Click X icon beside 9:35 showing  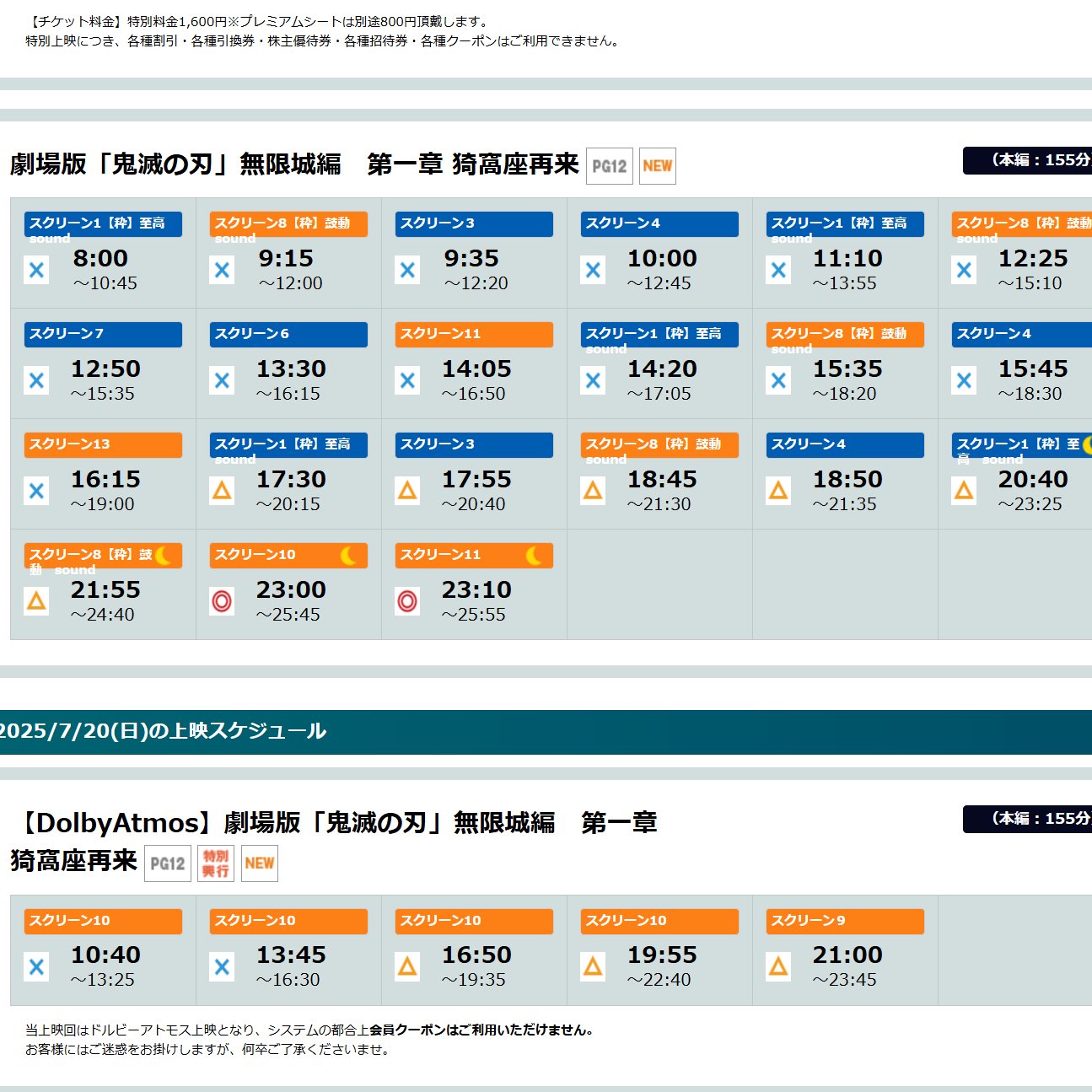407,271
